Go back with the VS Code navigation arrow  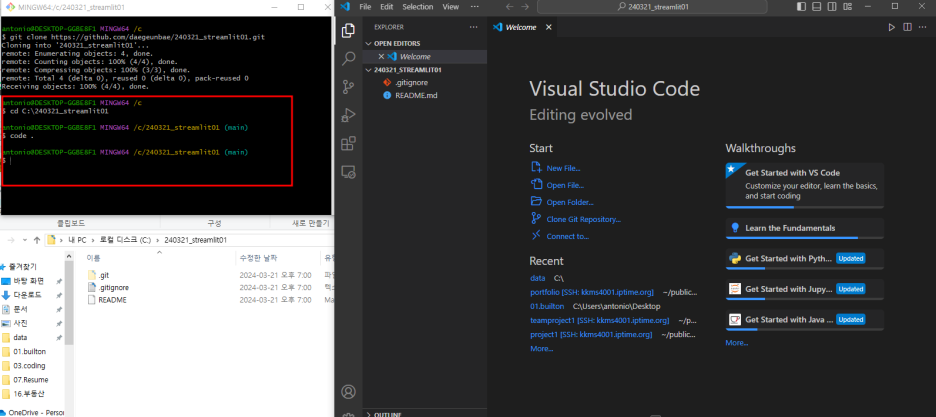509,7
